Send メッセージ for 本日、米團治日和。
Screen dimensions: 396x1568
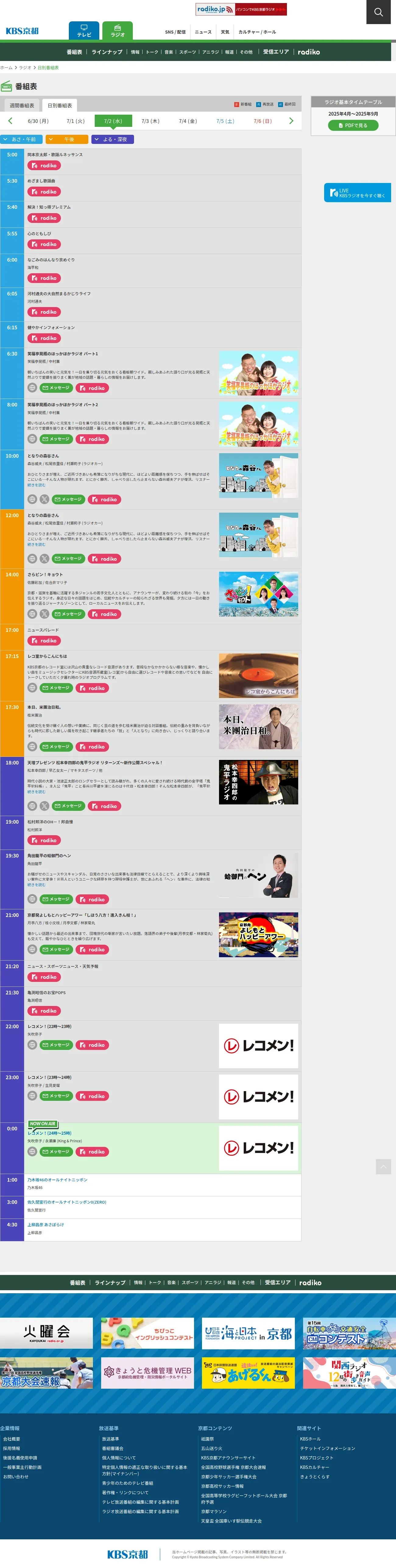tap(56, 746)
